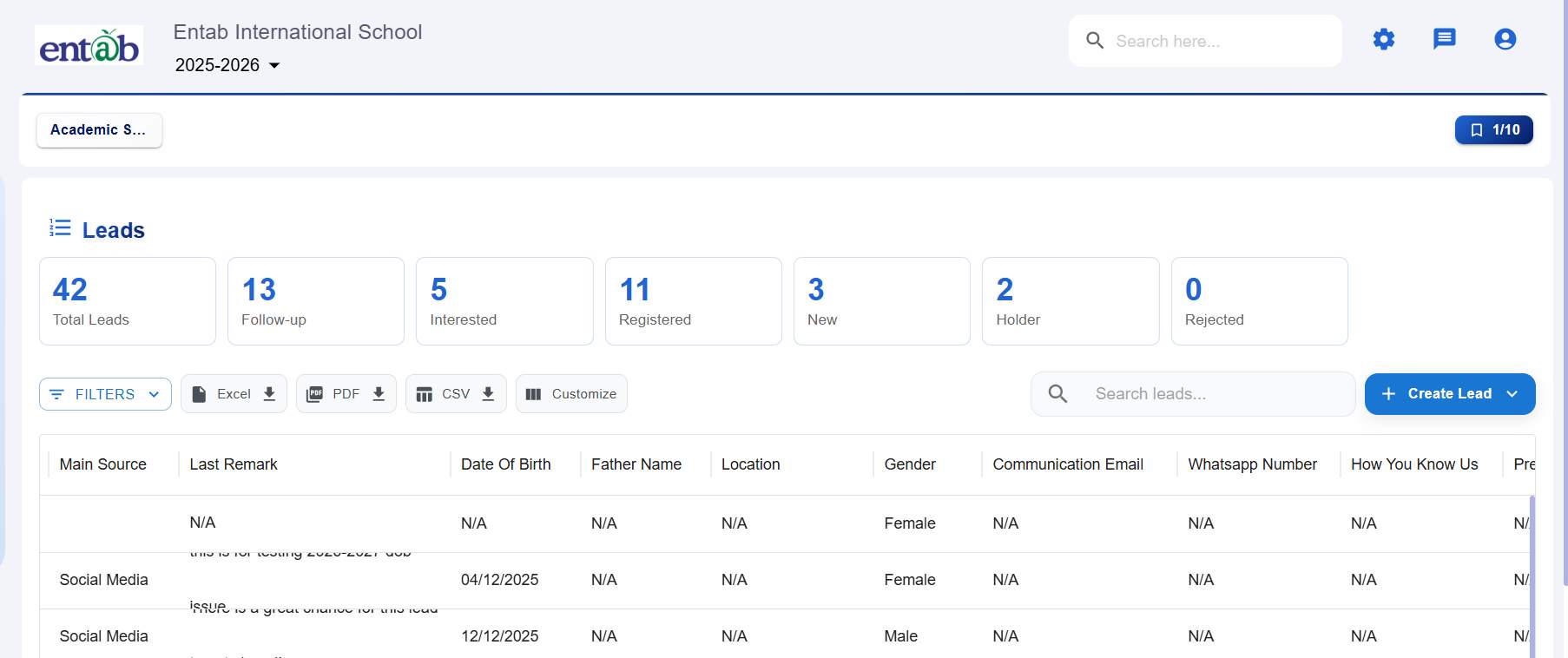Open settings gear icon in header
This screenshot has width=1568, height=658.
(1383, 40)
